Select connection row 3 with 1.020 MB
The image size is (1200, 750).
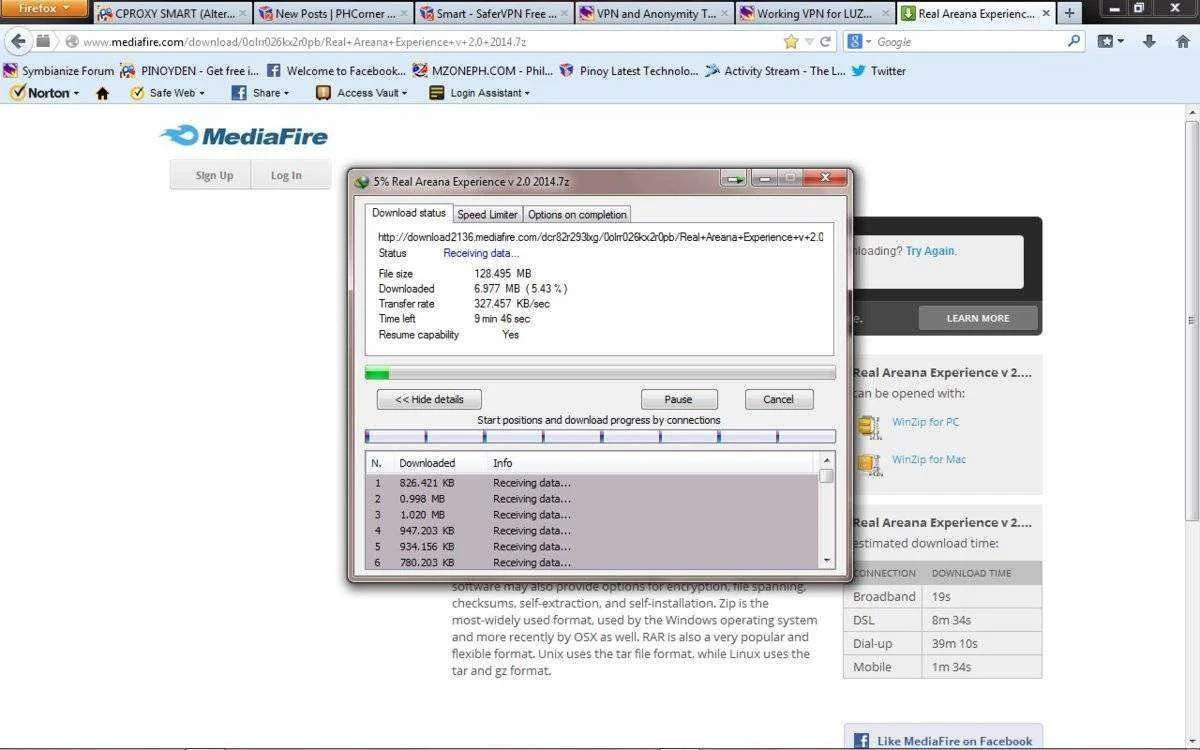click(592, 515)
